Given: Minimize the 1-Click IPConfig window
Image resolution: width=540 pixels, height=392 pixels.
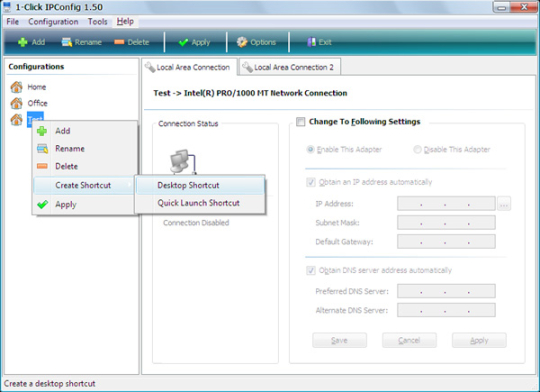Looking at the screenshot, I should click(501, 7).
